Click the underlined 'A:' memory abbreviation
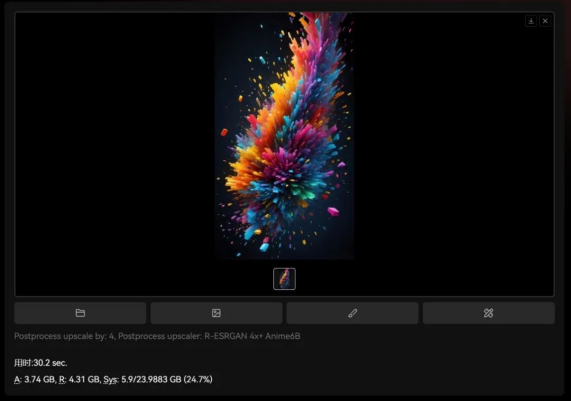Viewport: 571px width, 402px height. 17,379
